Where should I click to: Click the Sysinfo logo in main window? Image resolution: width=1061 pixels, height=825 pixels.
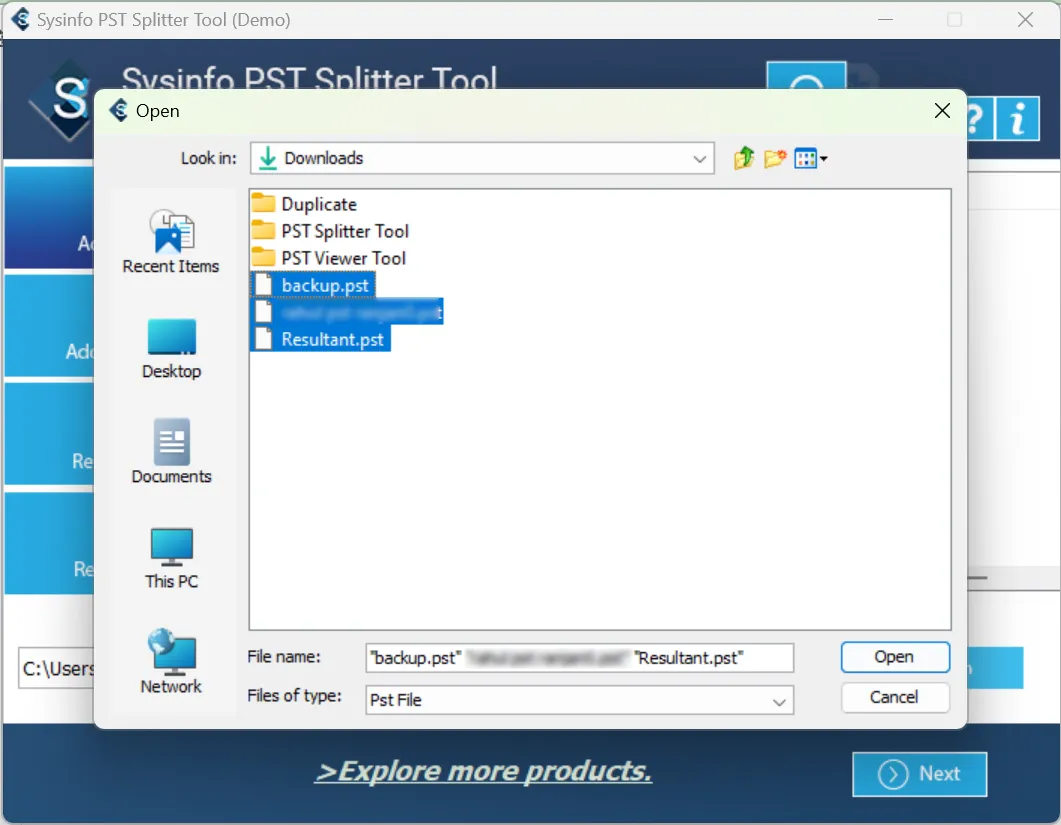coord(61,100)
